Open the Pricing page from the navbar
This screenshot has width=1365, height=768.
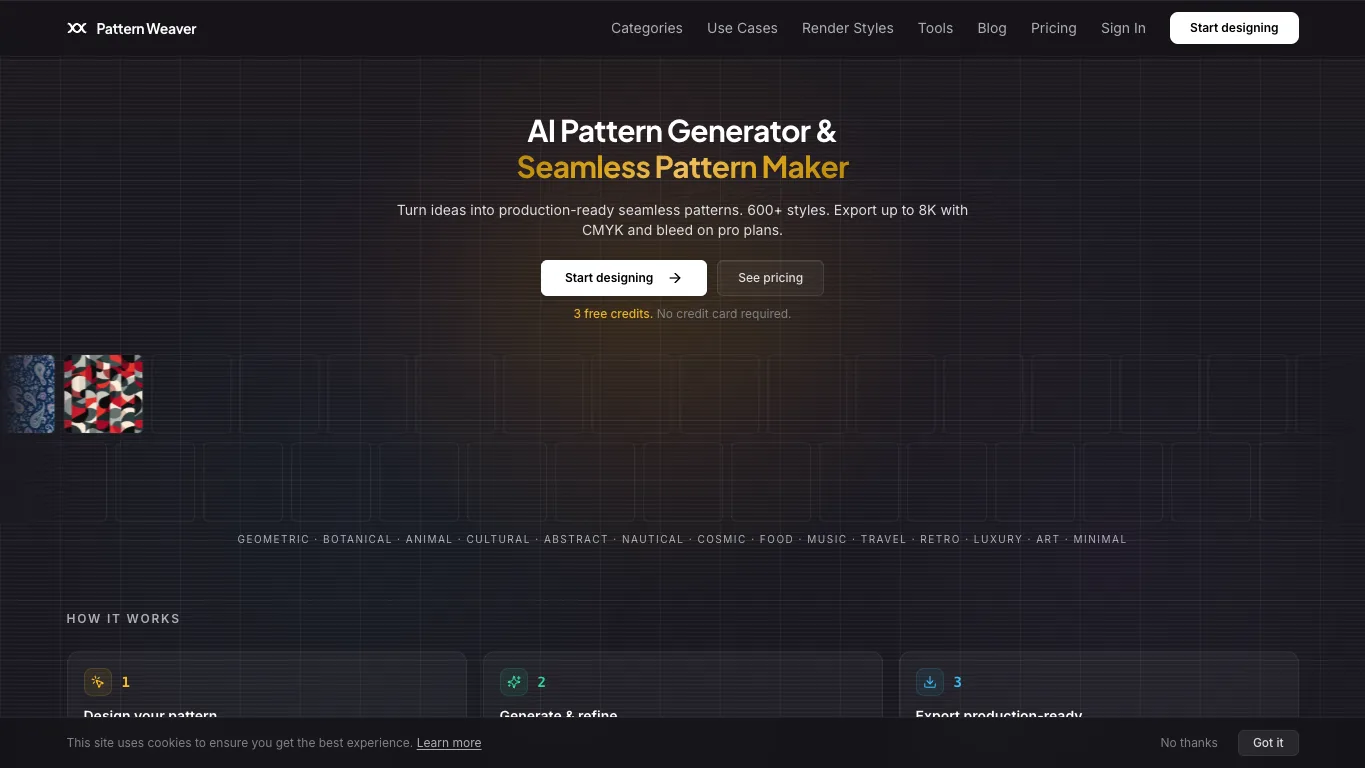(1054, 28)
